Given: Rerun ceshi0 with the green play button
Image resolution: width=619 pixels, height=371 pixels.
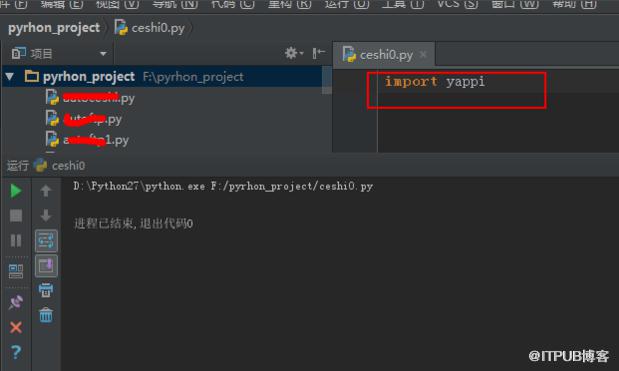Looking at the screenshot, I should (16, 191).
